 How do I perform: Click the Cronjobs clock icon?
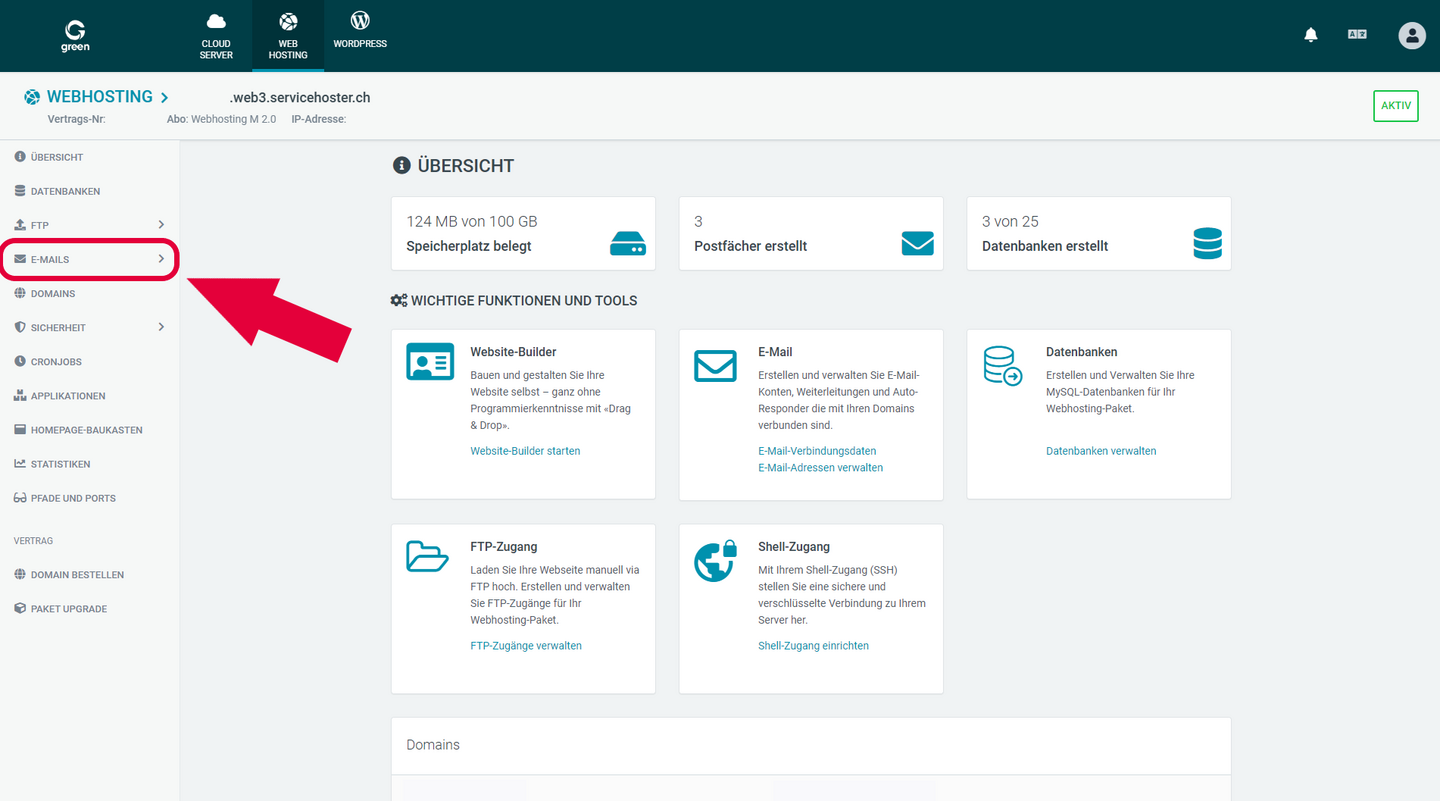(x=20, y=361)
